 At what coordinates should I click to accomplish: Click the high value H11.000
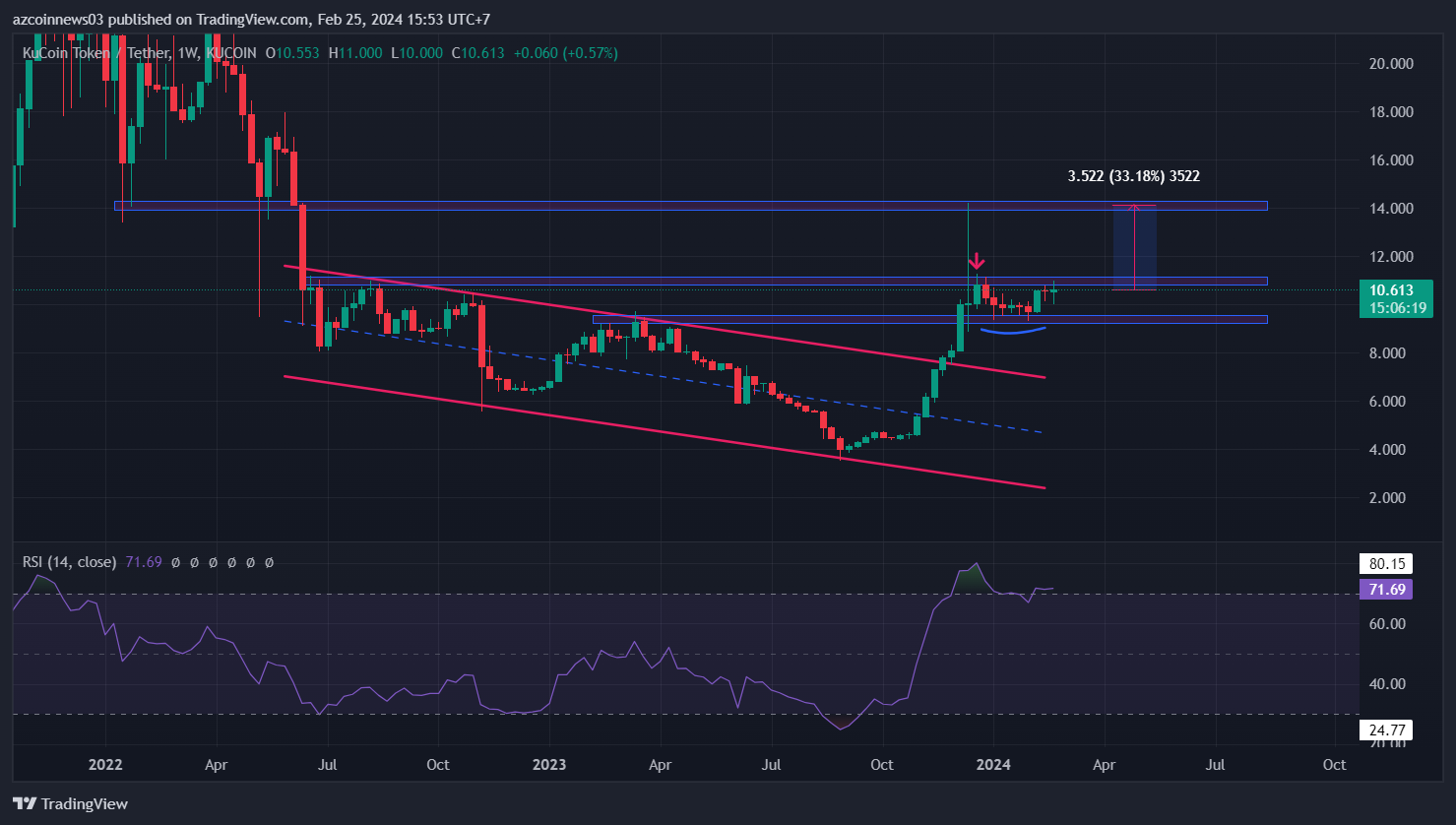point(355,53)
